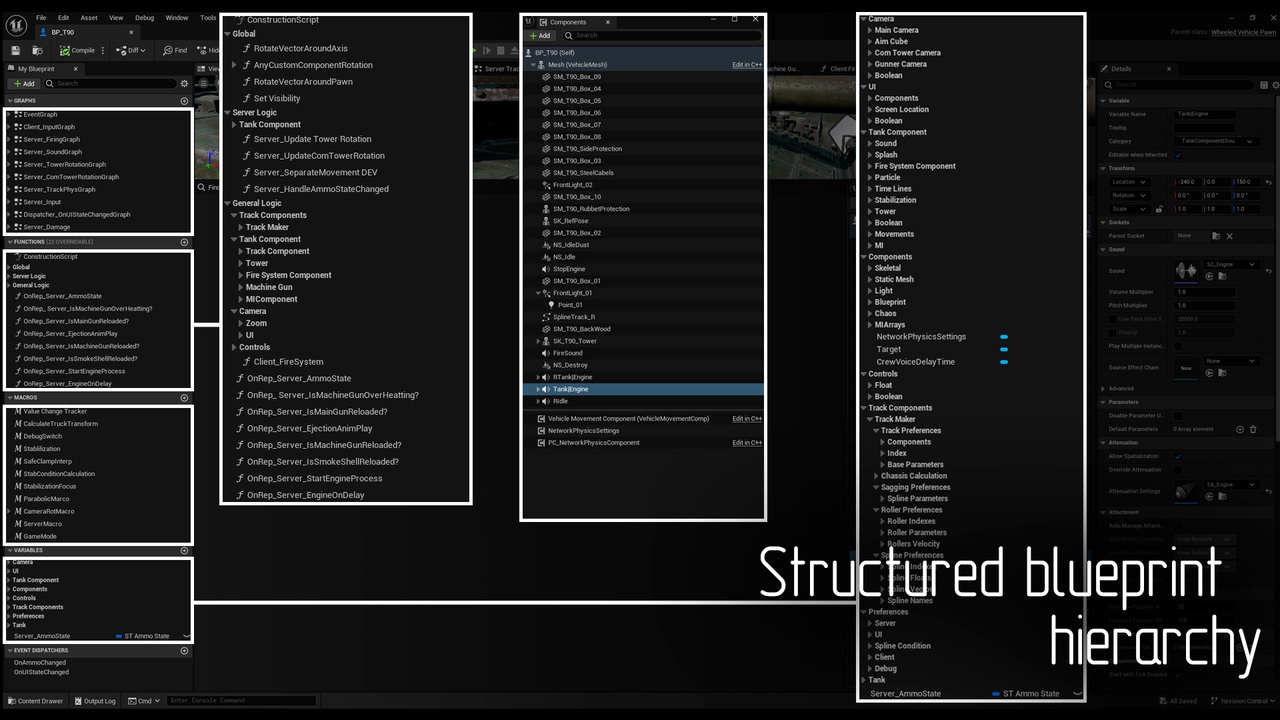Add a new variable with plus icon
Viewport: 1280px width, 720px height.
click(x=184, y=550)
